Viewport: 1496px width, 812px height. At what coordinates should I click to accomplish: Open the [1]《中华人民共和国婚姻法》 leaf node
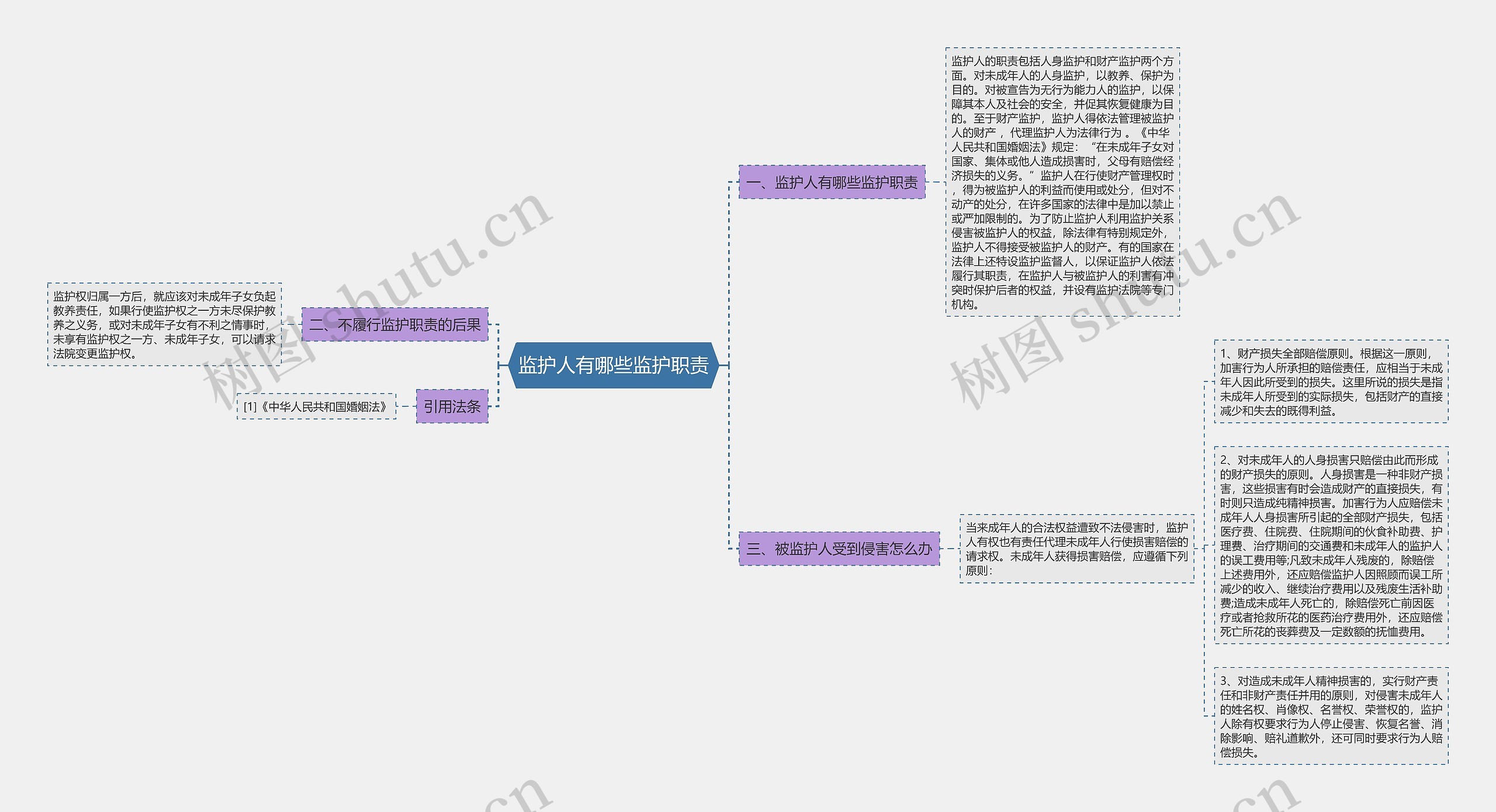[316, 407]
